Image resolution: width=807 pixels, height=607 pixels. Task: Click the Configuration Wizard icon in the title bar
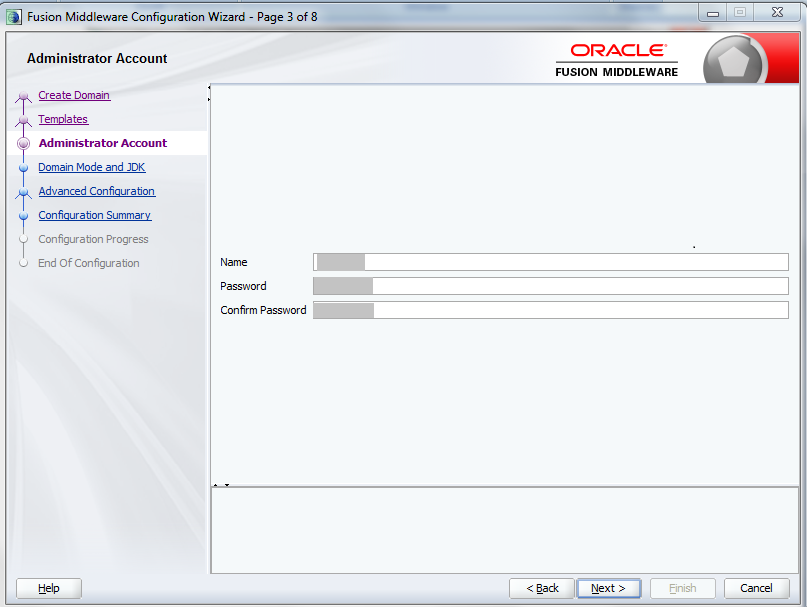11,13
